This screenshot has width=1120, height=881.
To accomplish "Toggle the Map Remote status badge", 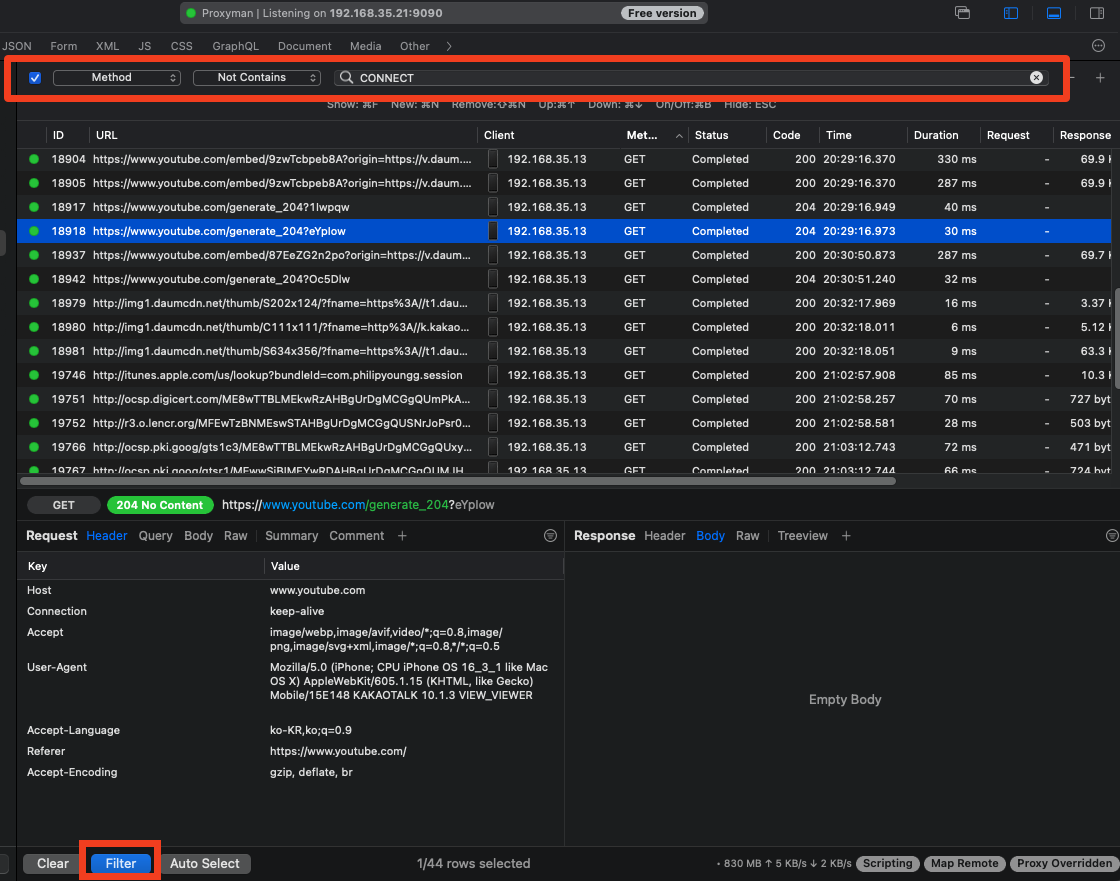I will pyautogui.click(x=964, y=863).
